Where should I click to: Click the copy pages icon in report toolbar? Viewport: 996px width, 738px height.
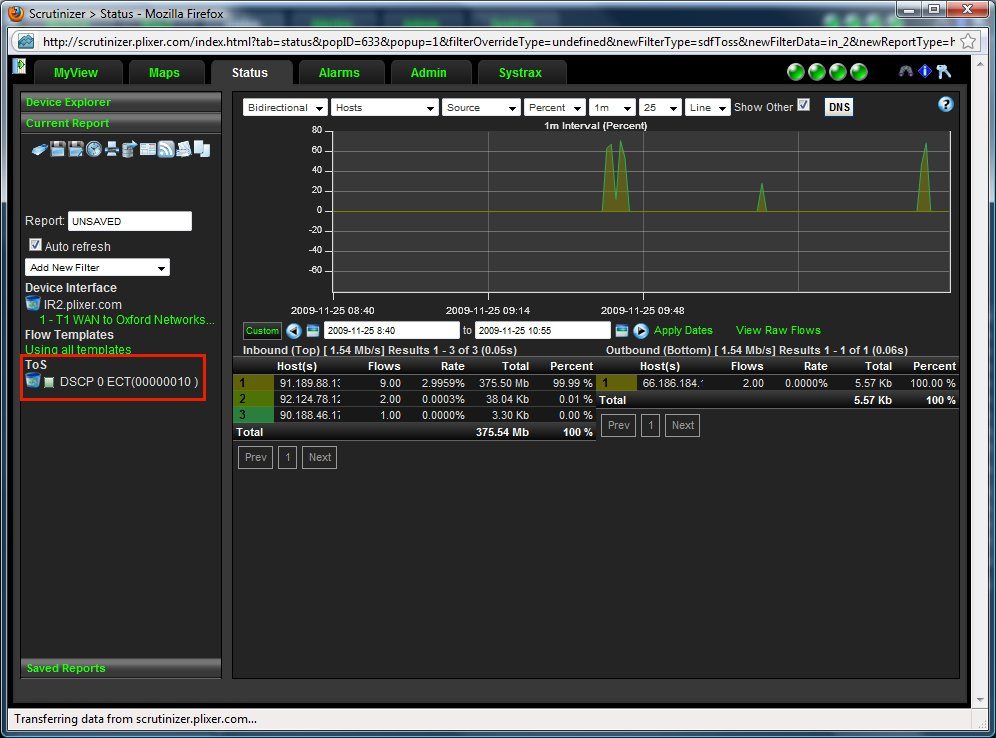click(202, 149)
